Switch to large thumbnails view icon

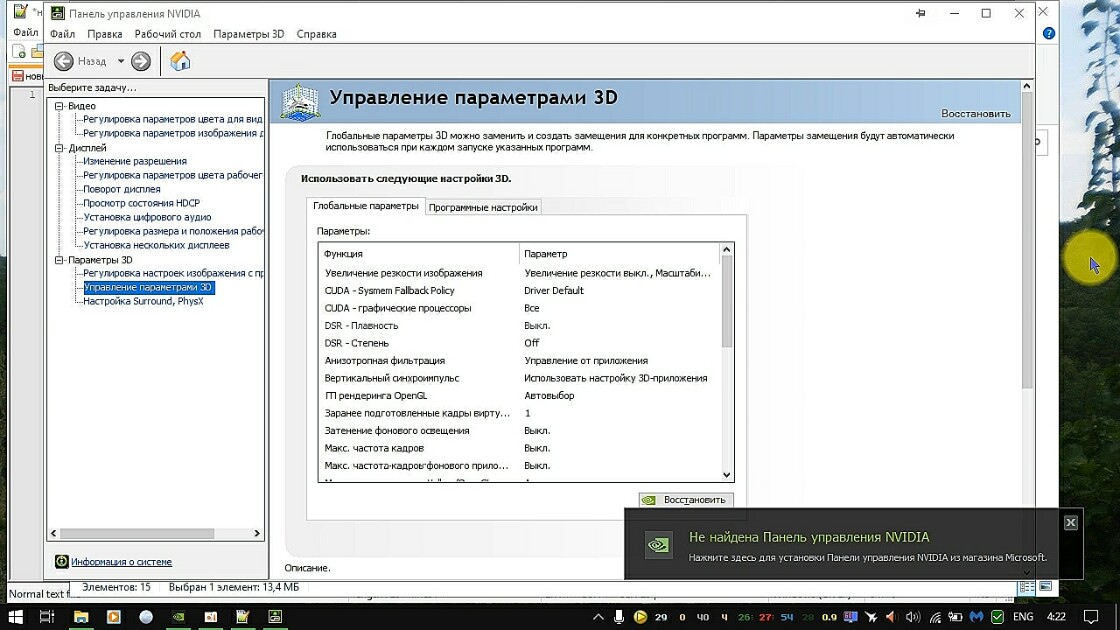coord(1045,587)
